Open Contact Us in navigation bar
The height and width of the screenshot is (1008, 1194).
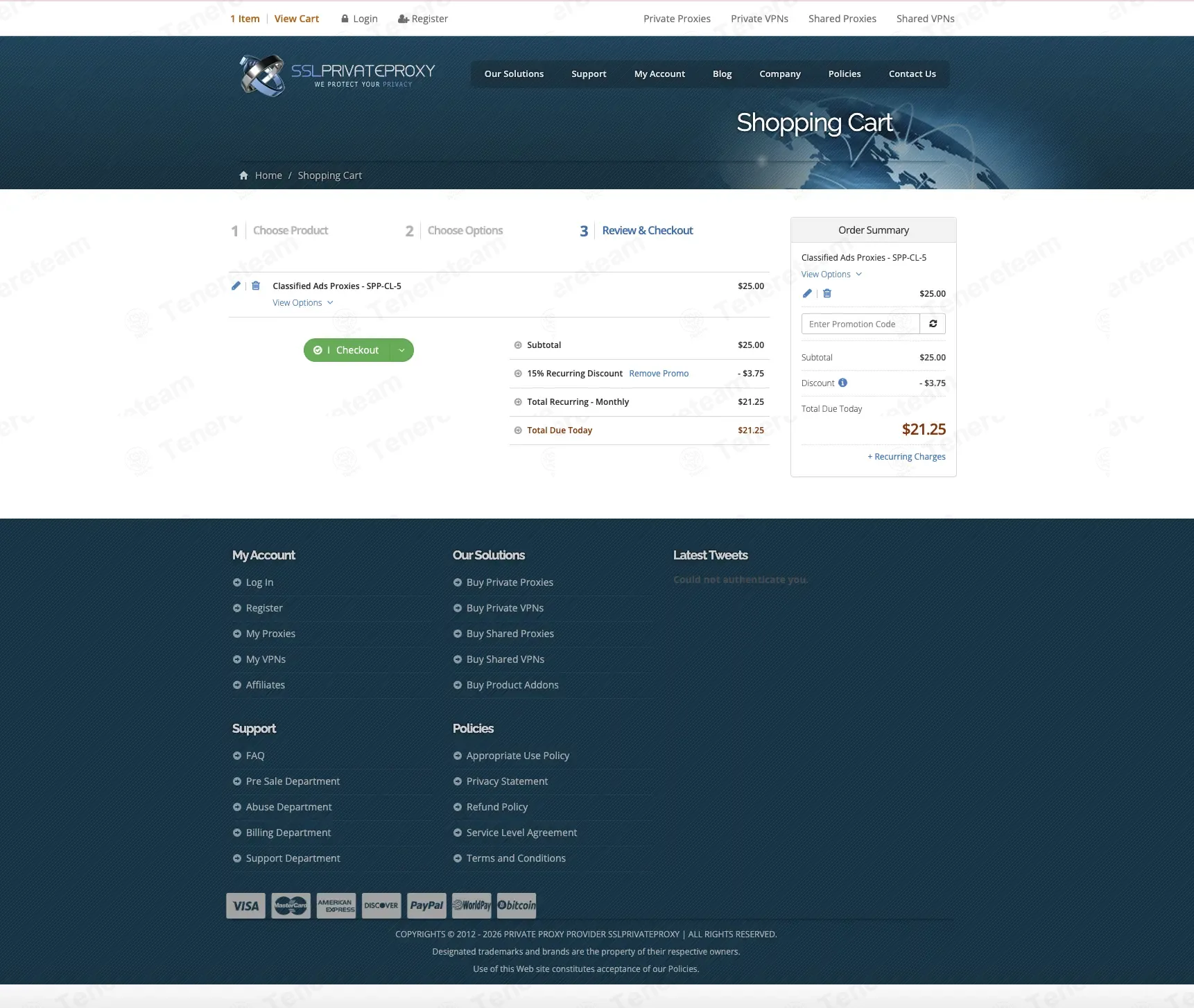(912, 74)
